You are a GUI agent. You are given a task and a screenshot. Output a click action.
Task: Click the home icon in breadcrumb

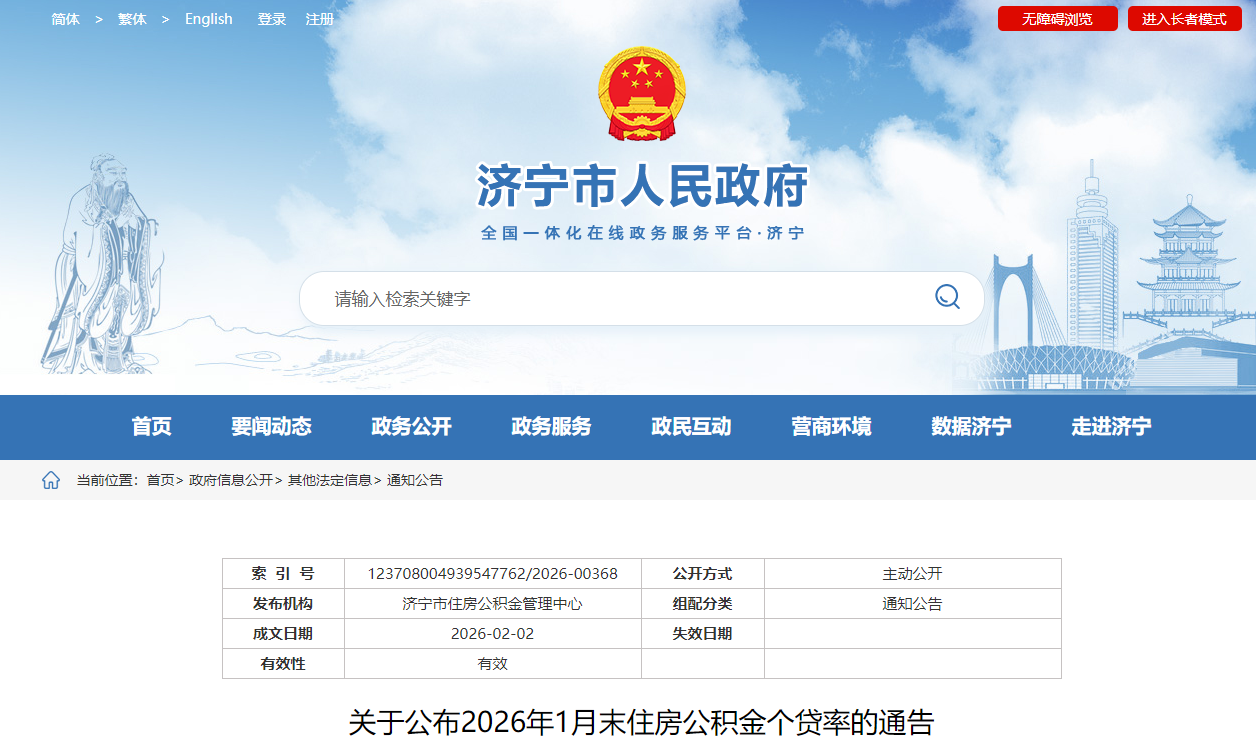[51, 480]
